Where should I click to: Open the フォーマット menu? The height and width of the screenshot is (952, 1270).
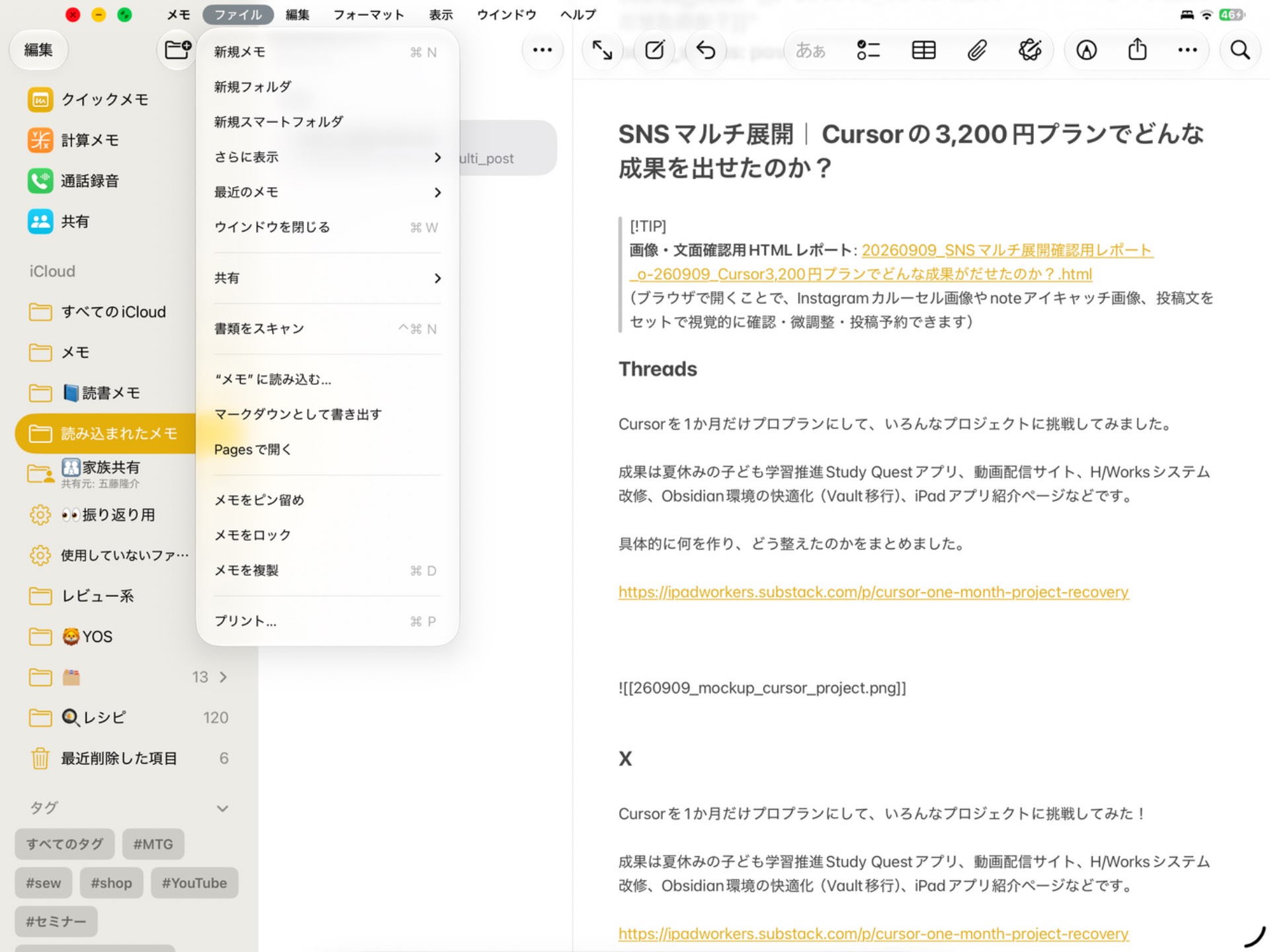pos(368,15)
